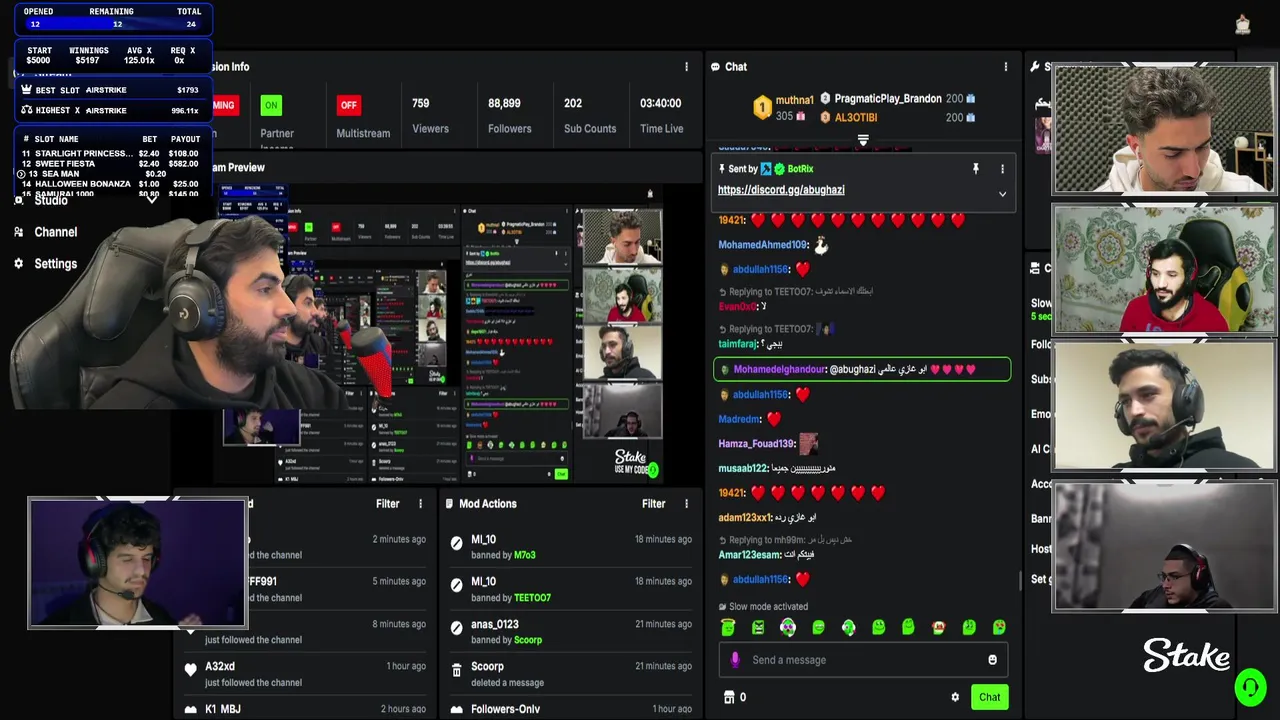Click the purple microphone icon in message box
Image resolution: width=1280 pixels, height=720 pixels.
[x=735, y=660]
